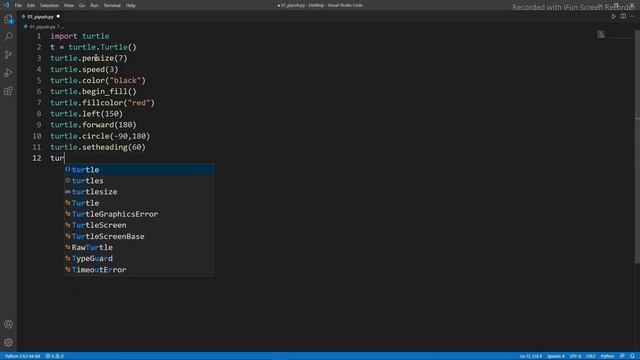This screenshot has height=360, width=640.
Task: Click CRLF line ending indicator
Action: (590, 356)
